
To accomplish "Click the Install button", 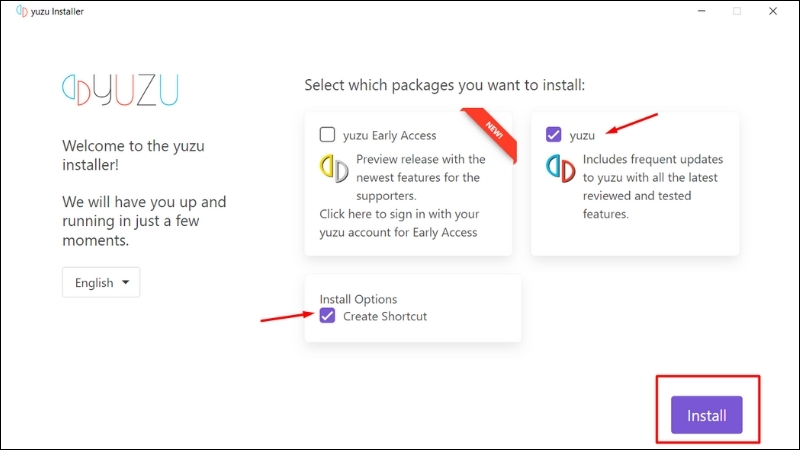I will click(707, 415).
